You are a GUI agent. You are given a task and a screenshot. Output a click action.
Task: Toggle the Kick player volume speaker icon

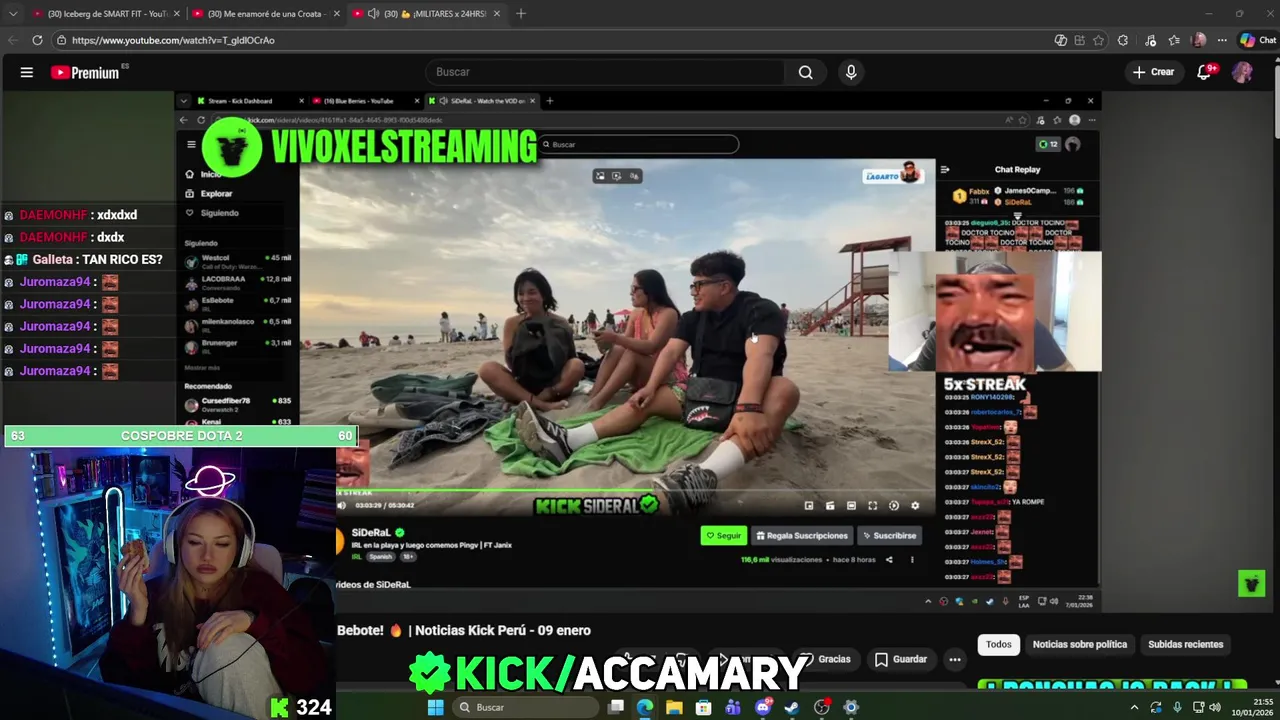pyautogui.click(x=342, y=506)
